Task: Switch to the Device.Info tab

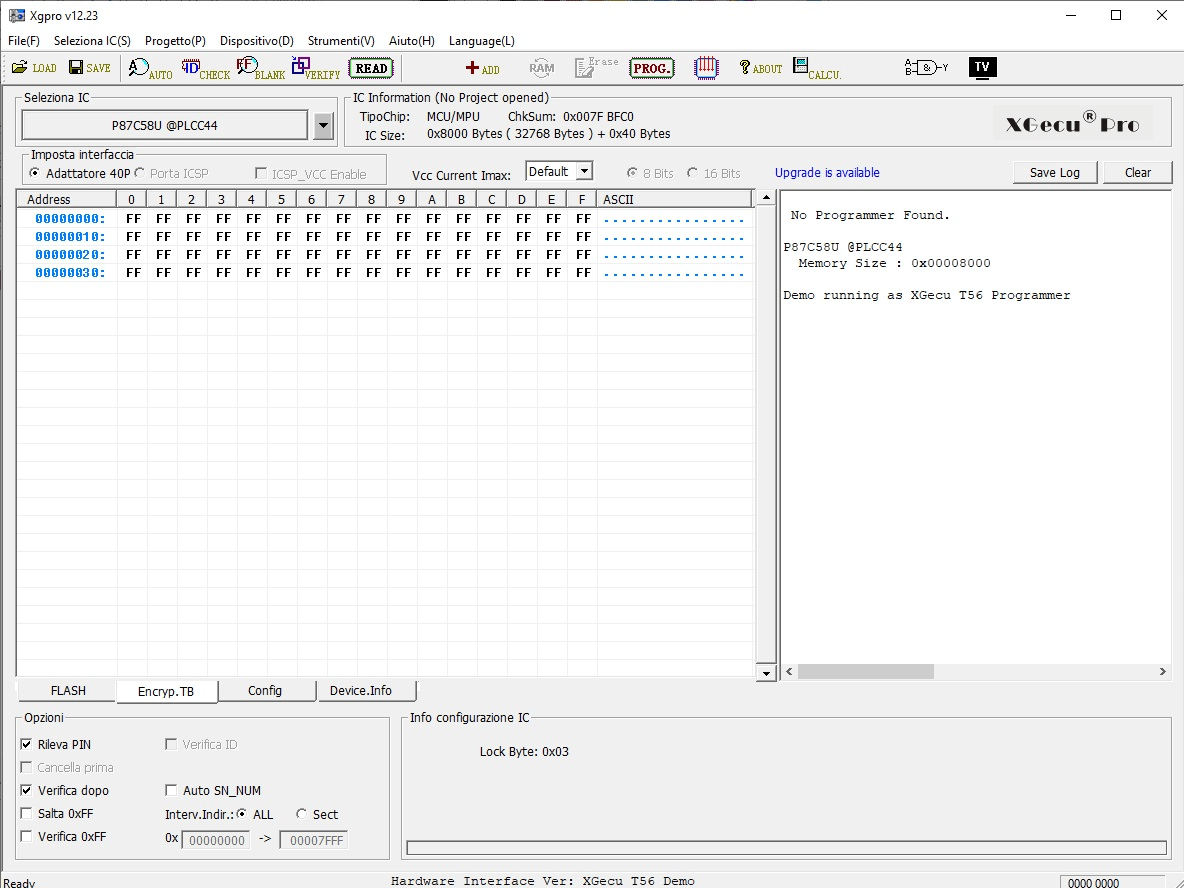Action: (x=361, y=691)
